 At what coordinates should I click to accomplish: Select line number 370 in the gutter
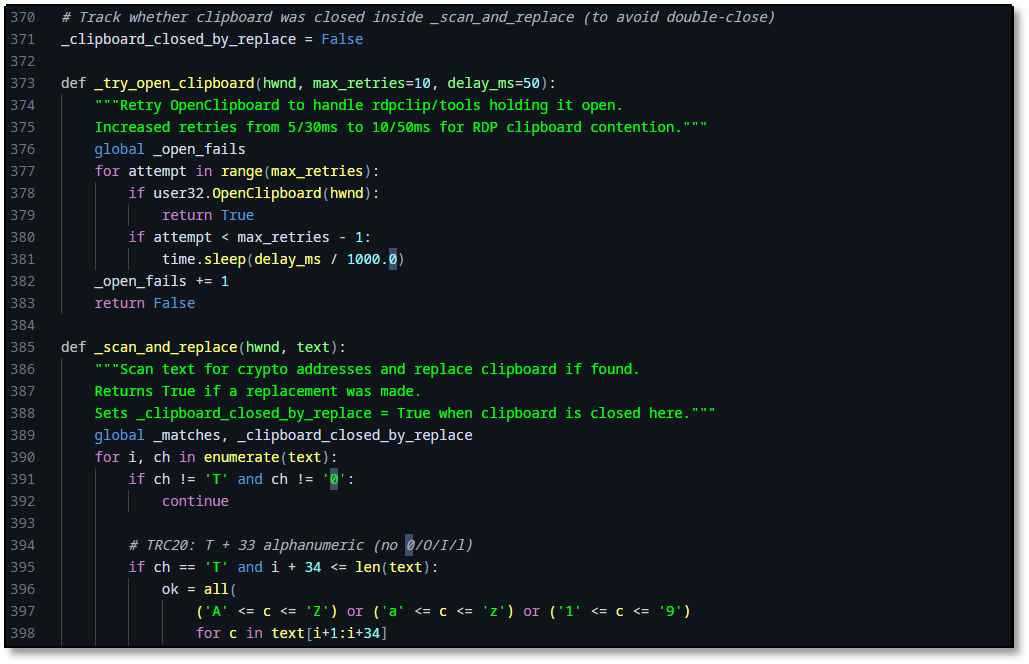pyautogui.click(x=22, y=17)
